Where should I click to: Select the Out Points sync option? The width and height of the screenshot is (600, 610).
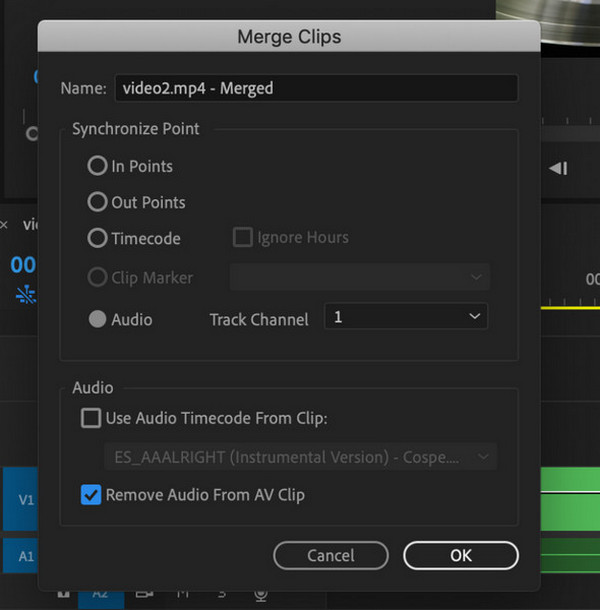click(x=97, y=202)
